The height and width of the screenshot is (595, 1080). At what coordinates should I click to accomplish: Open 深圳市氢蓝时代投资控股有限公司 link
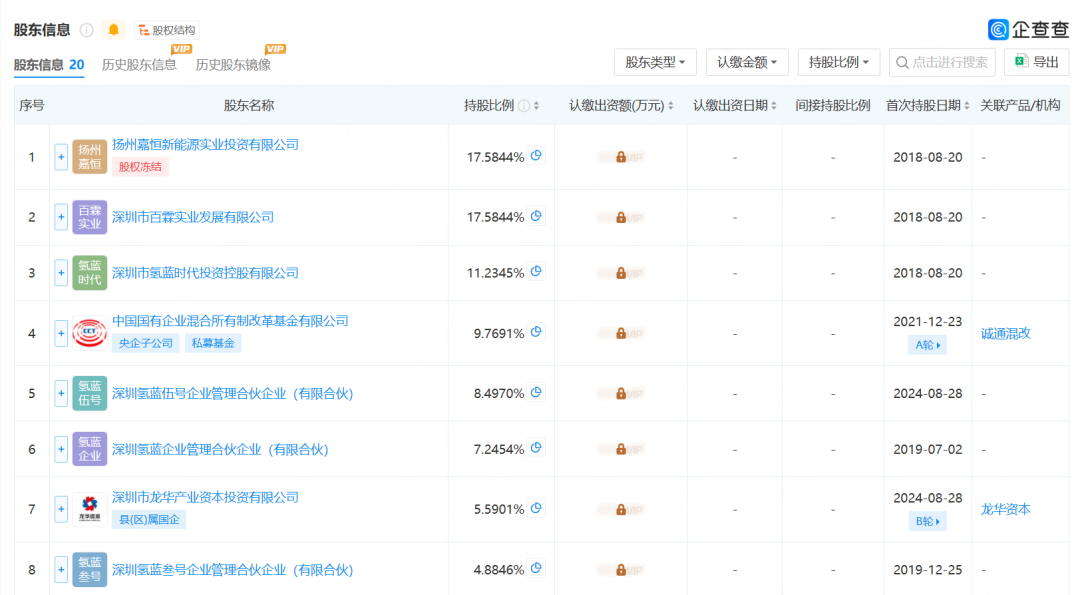(205, 273)
